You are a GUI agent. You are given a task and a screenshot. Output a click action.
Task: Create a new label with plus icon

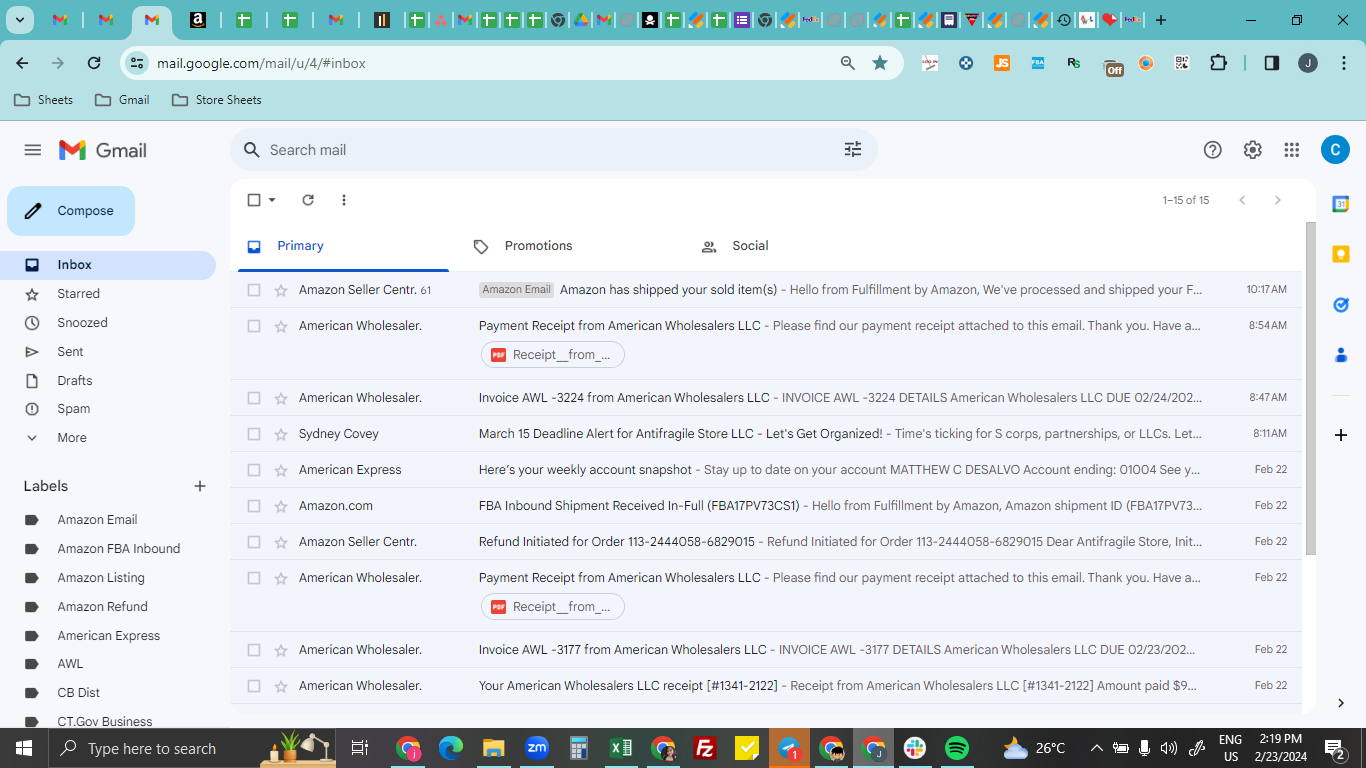pos(200,486)
